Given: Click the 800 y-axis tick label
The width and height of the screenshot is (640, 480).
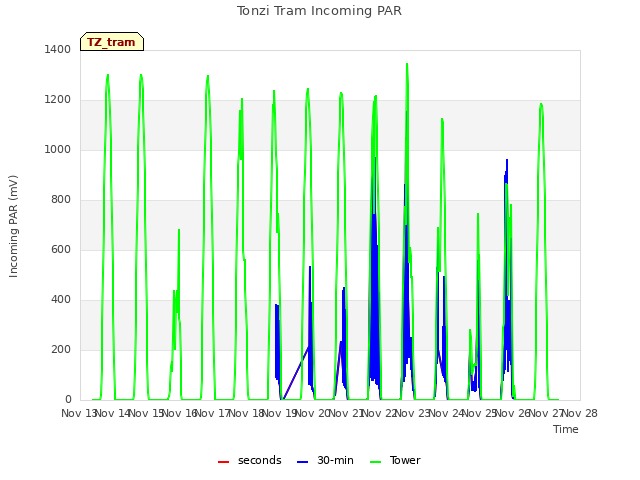Looking at the screenshot, I should pos(61,200).
